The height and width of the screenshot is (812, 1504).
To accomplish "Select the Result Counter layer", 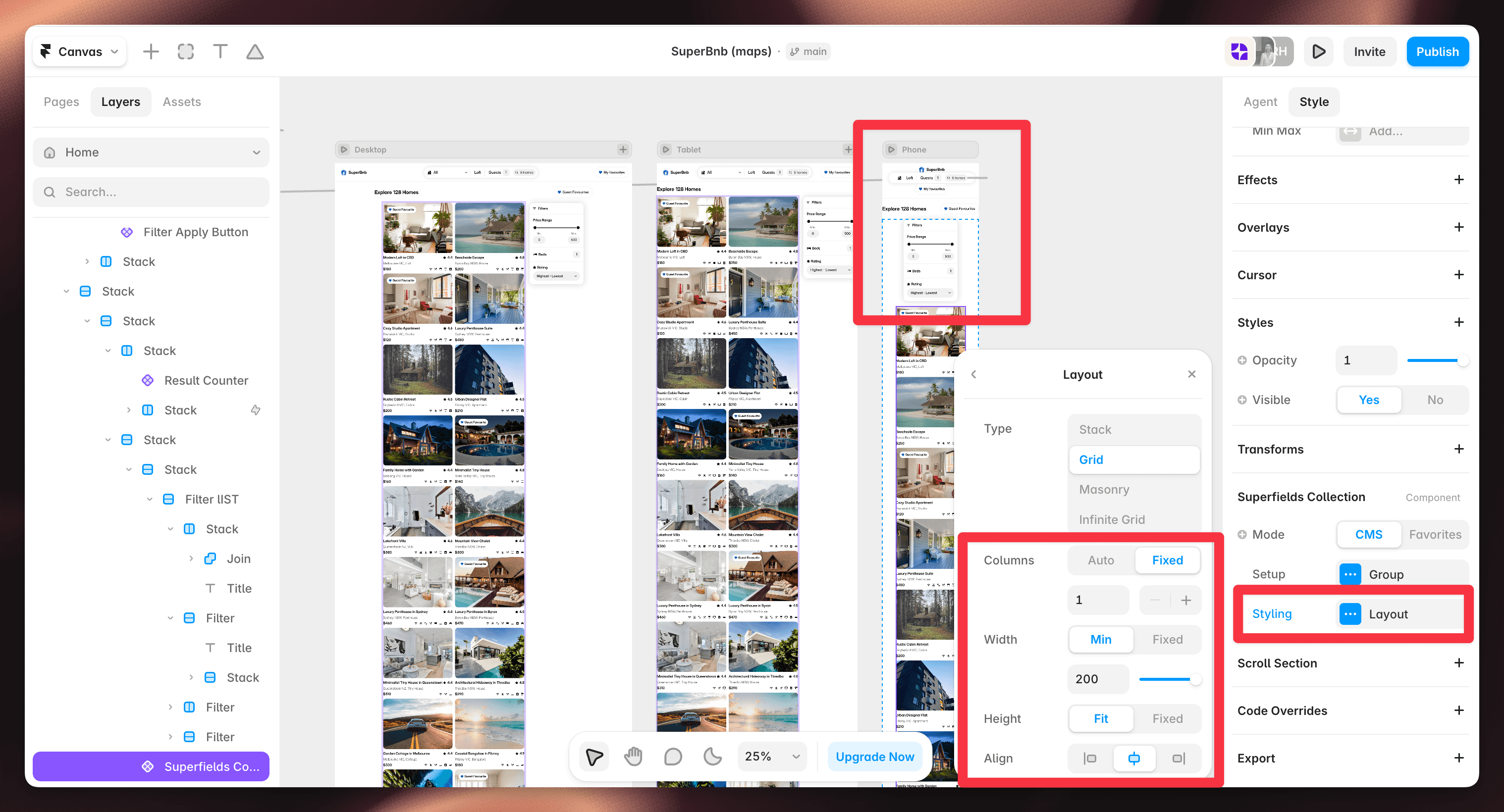I will point(206,380).
